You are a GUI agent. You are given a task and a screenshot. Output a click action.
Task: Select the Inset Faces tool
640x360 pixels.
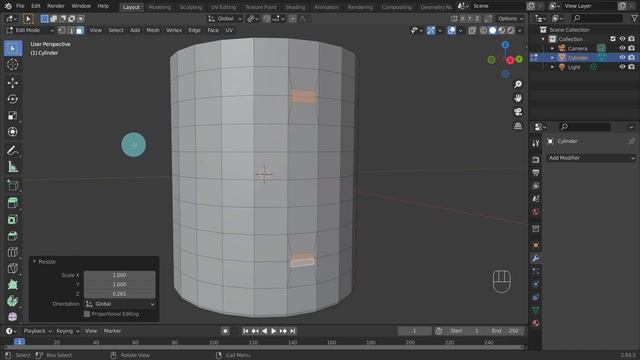[x=13, y=220]
